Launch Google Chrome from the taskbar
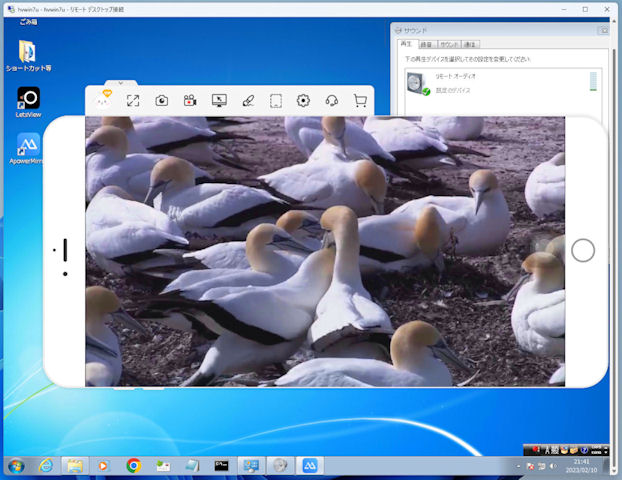The image size is (622, 480). point(134,465)
